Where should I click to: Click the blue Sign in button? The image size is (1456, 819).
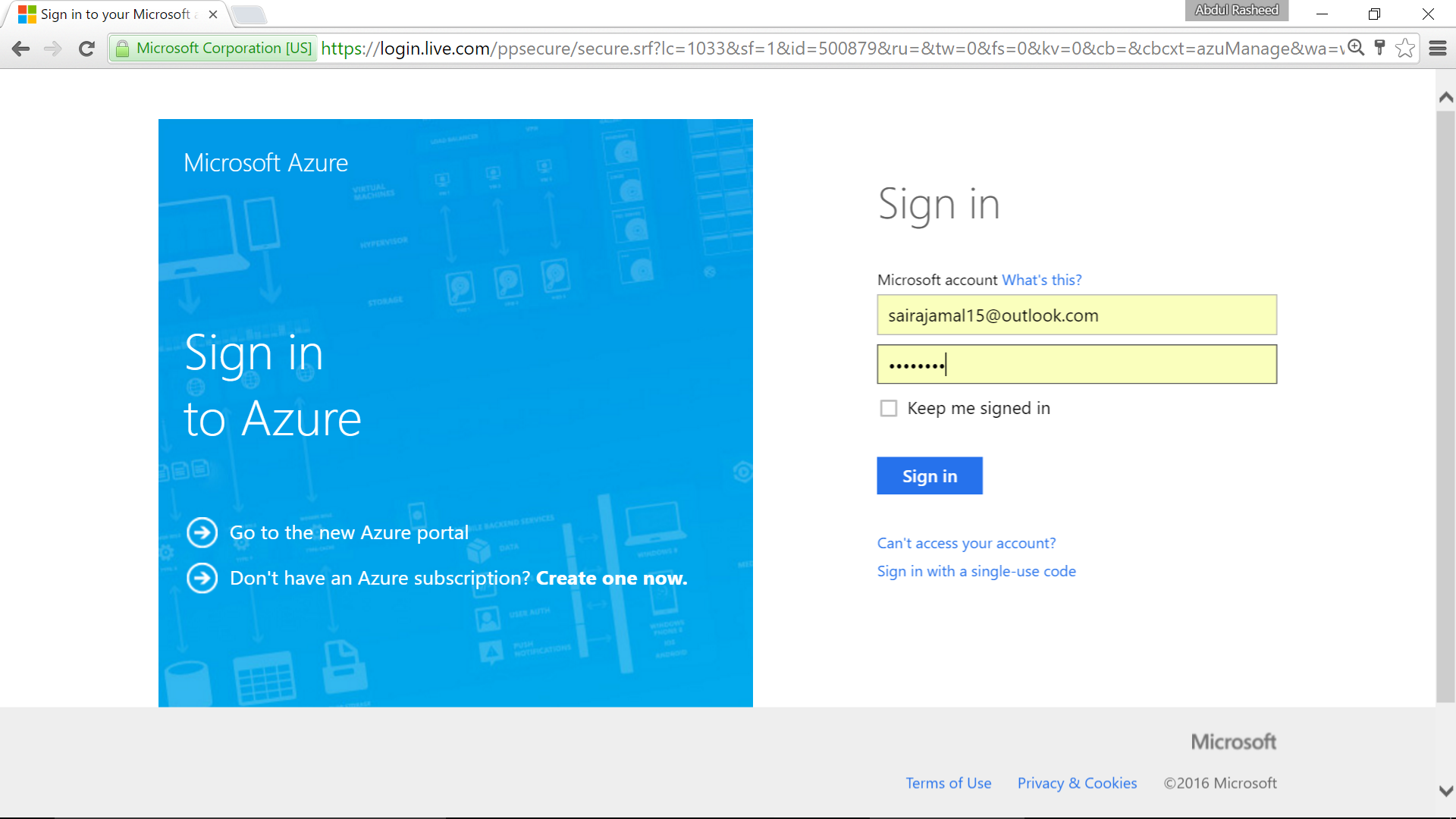click(x=930, y=475)
